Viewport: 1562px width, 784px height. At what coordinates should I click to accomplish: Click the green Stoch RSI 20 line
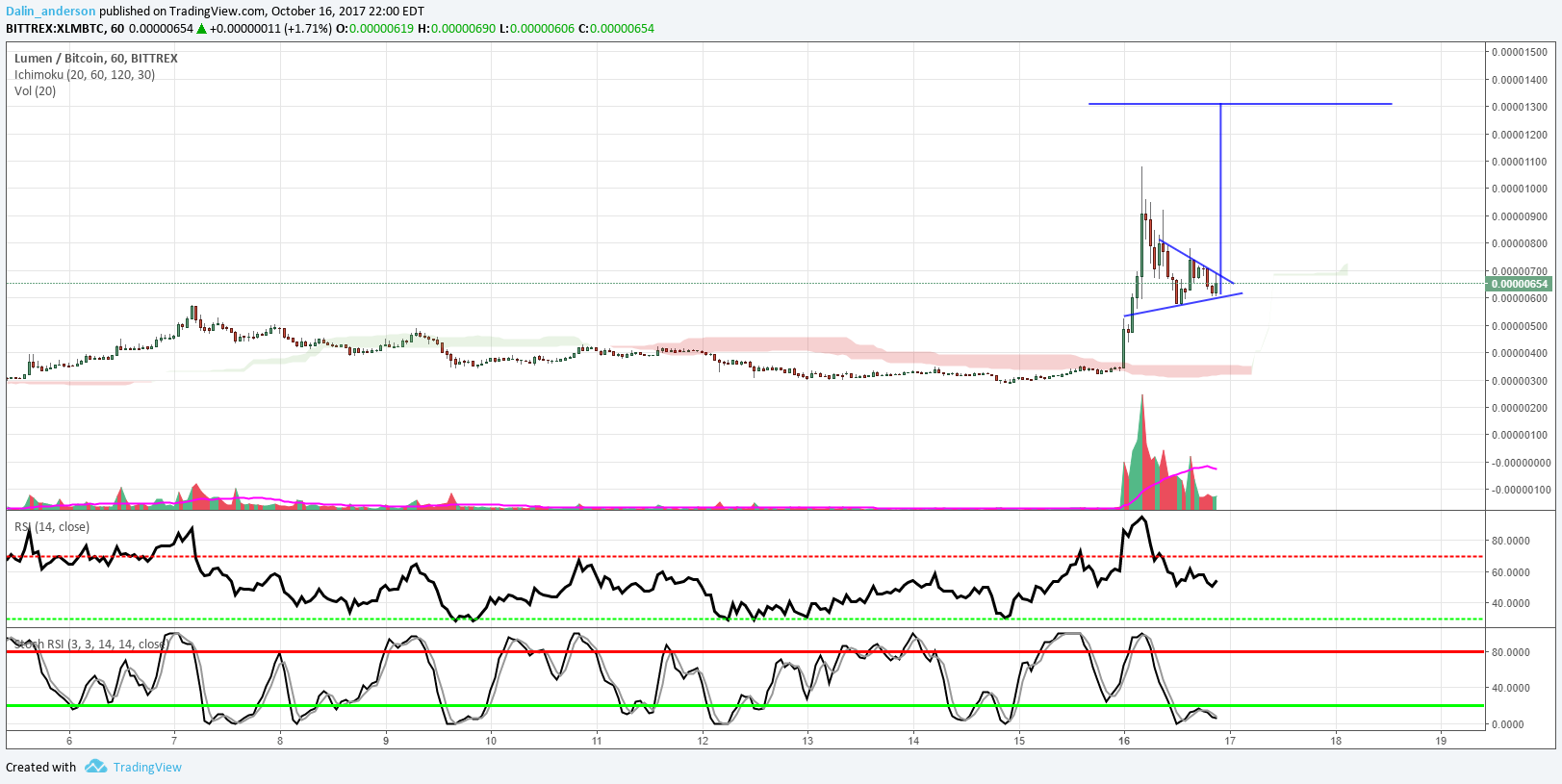[x=746, y=705]
